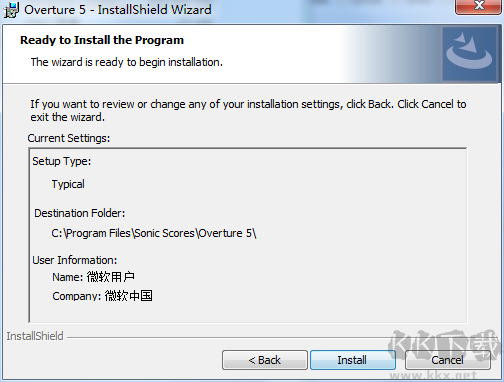Click the Install button
Screen dimensions: 504x382
(x=353, y=360)
